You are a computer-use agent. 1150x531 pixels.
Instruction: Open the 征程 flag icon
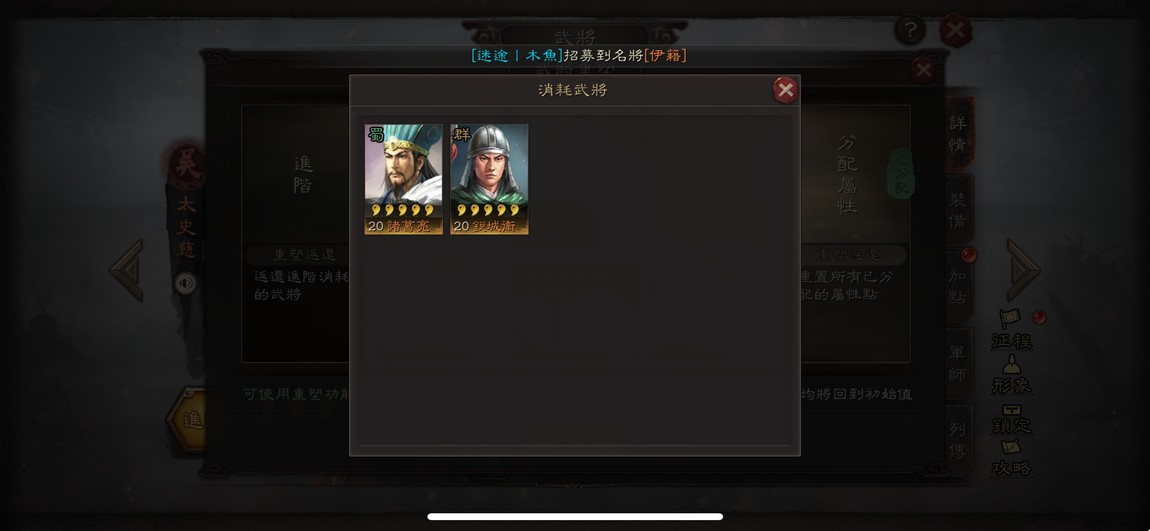[1011, 330]
